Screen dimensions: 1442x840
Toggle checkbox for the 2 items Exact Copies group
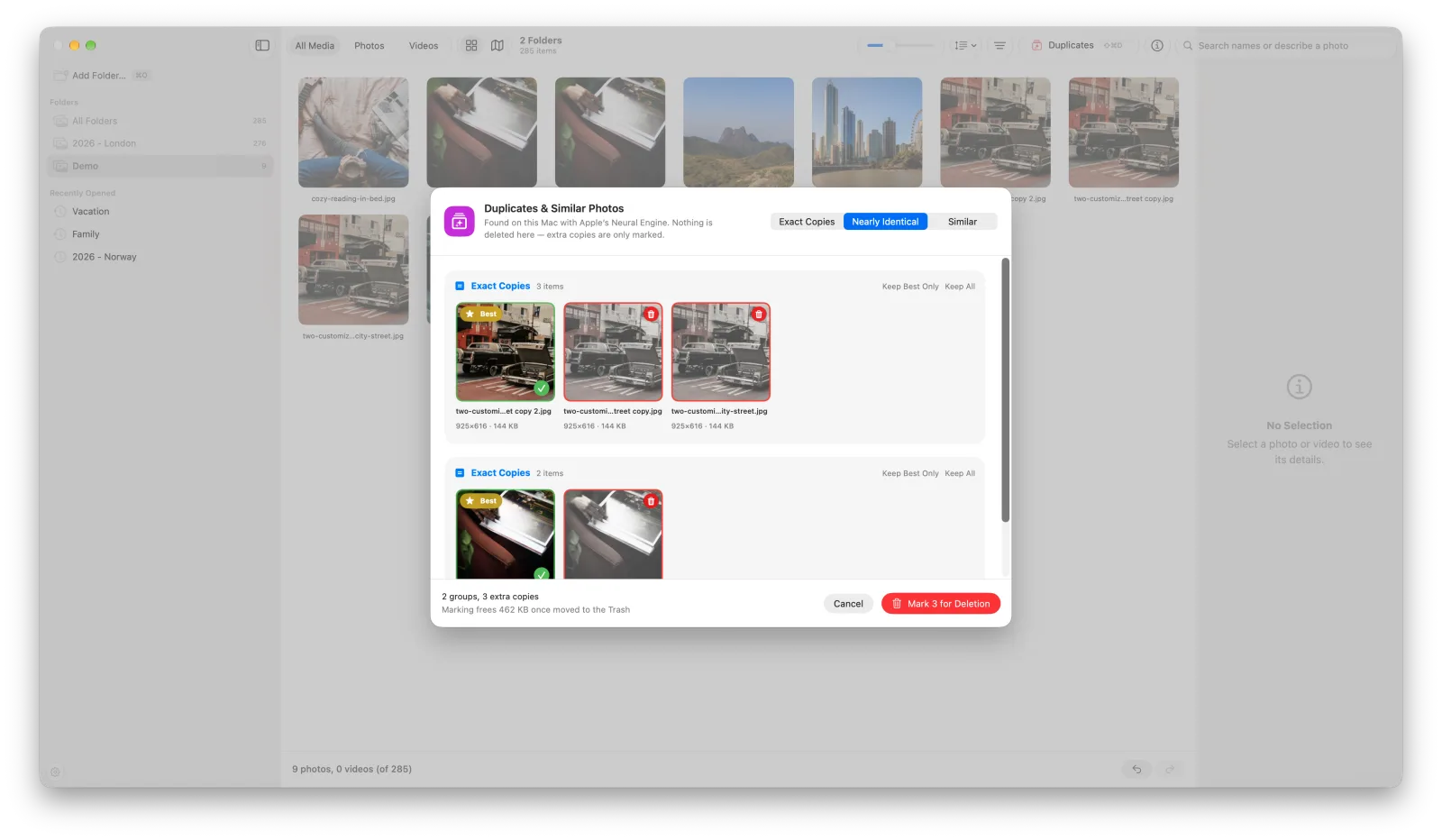[x=460, y=472]
